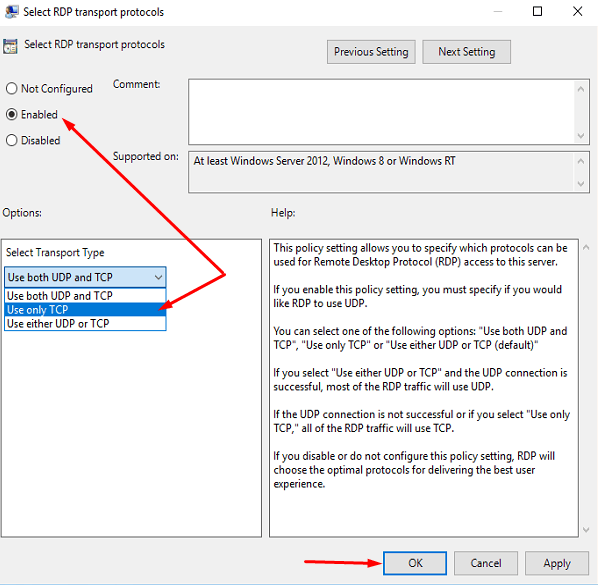The image size is (598, 585).
Task: Click the Previous Setting button
Action: [371, 52]
